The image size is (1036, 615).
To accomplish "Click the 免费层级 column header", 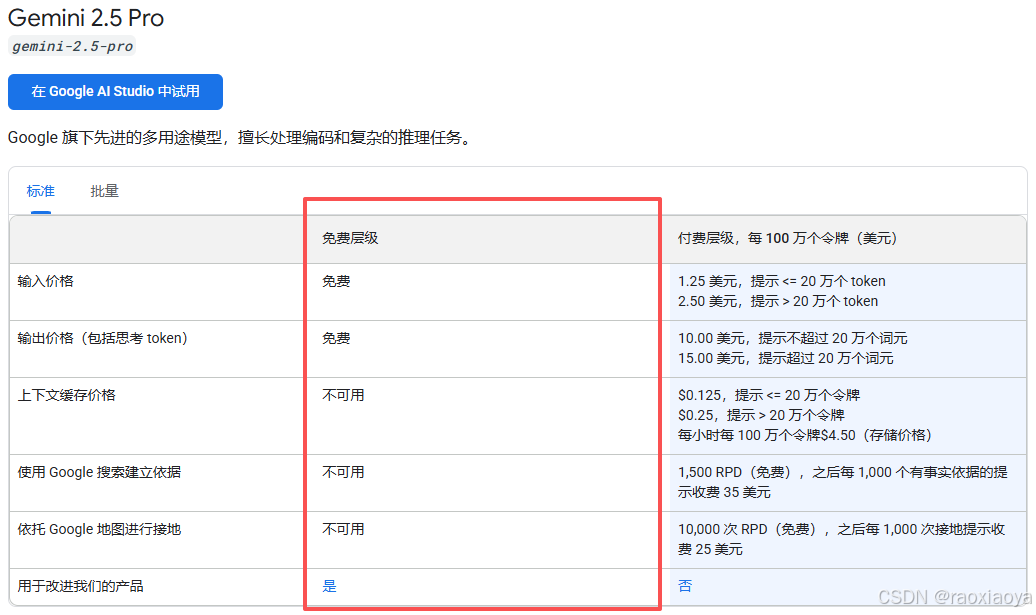I will (350, 238).
